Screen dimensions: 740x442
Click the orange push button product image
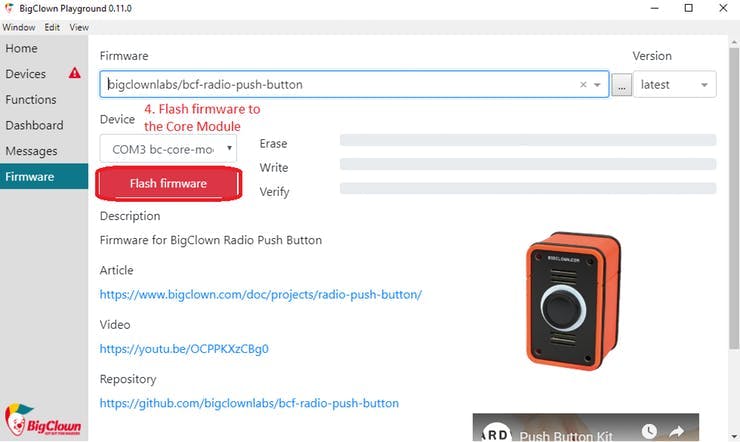573,300
